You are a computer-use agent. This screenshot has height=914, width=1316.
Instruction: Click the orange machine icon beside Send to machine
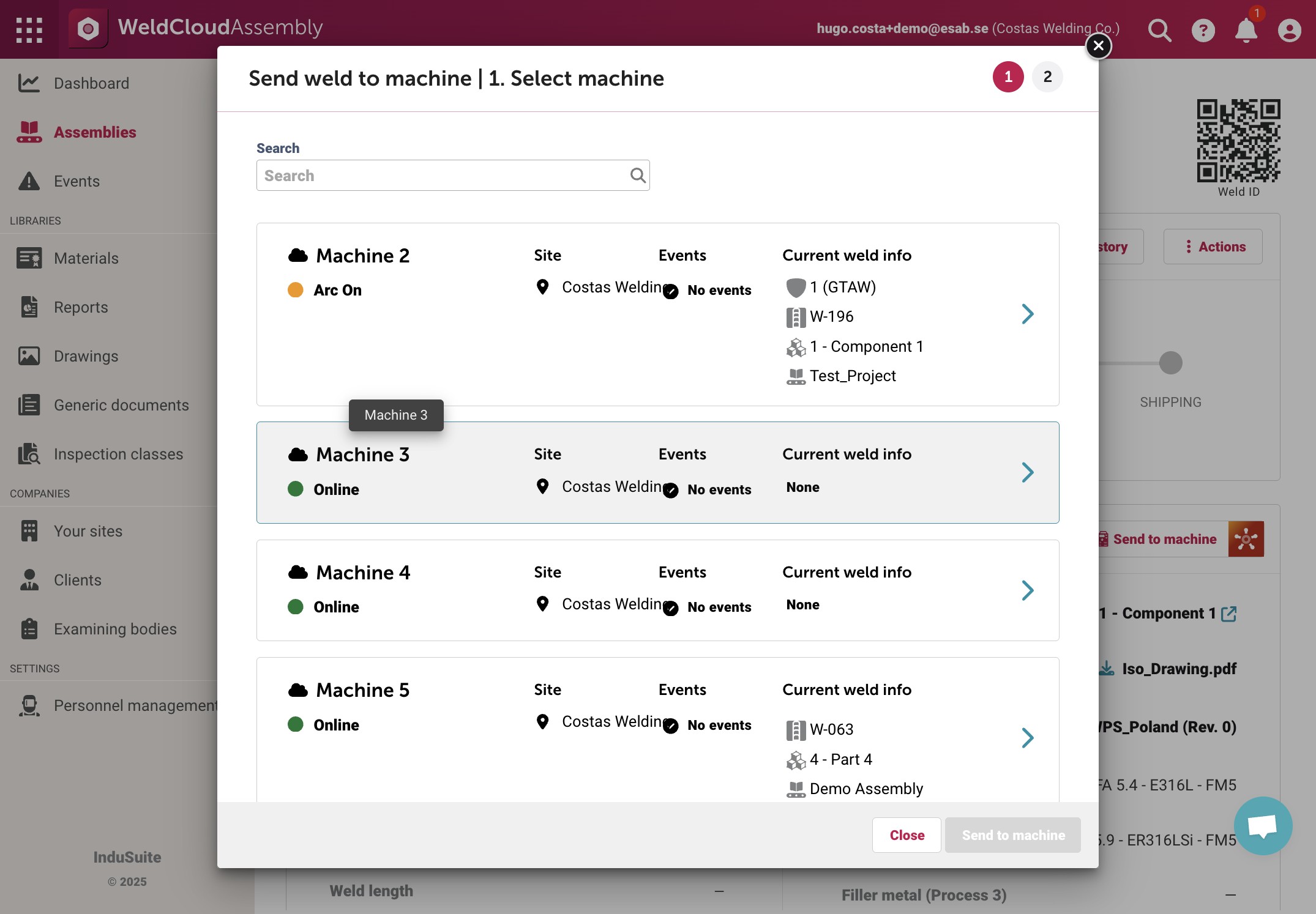click(x=1246, y=539)
